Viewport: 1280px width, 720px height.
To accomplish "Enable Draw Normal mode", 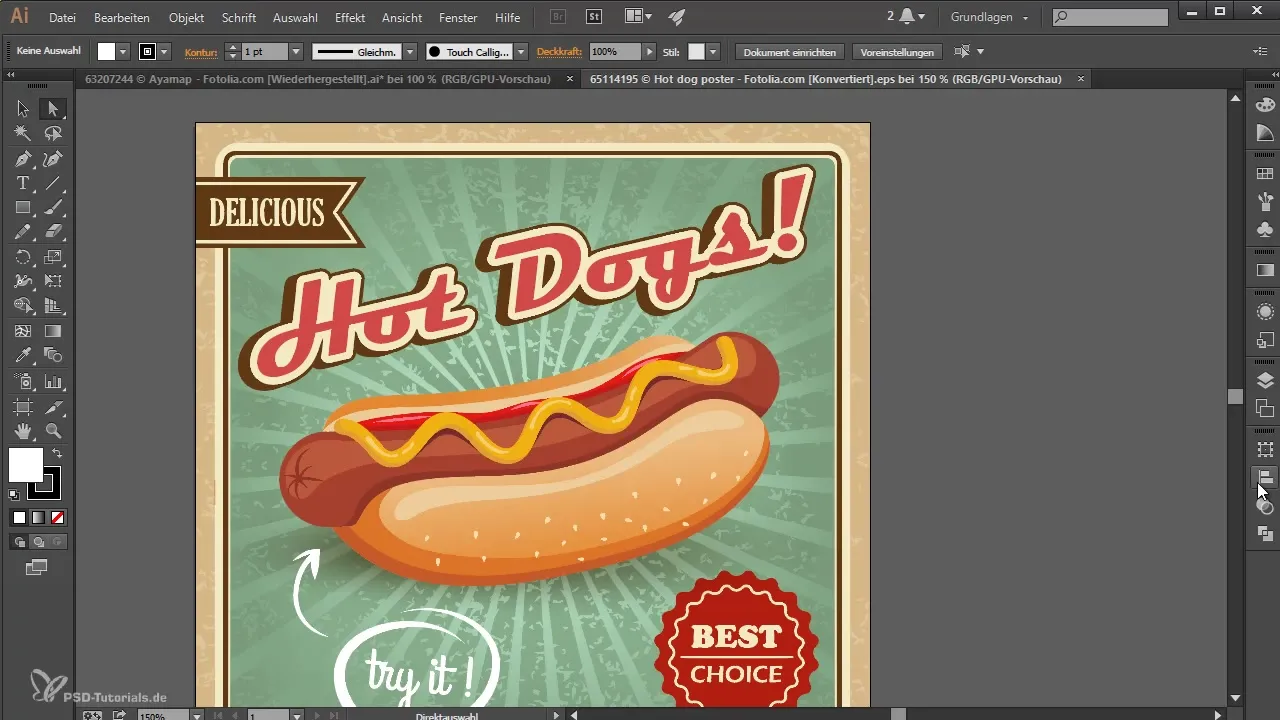I will pyautogui.click(x=19, y=542).
